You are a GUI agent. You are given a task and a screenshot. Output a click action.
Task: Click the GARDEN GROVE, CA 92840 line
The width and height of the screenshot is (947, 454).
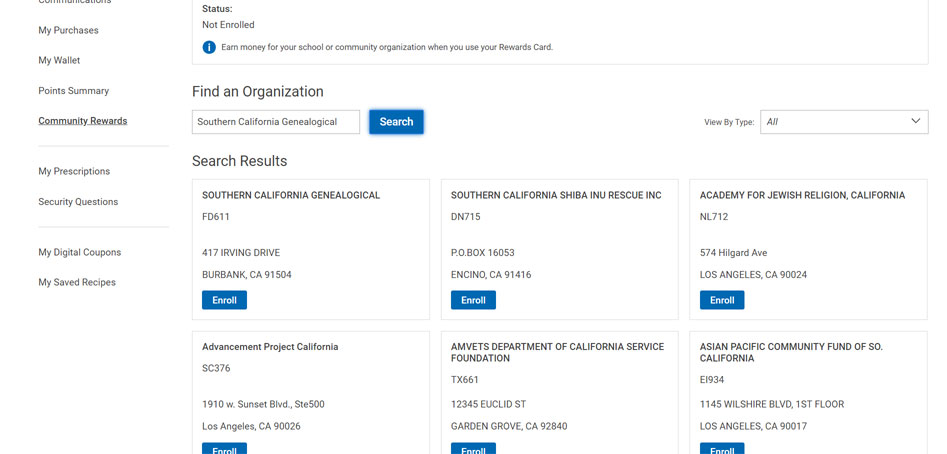click(509, 426)
